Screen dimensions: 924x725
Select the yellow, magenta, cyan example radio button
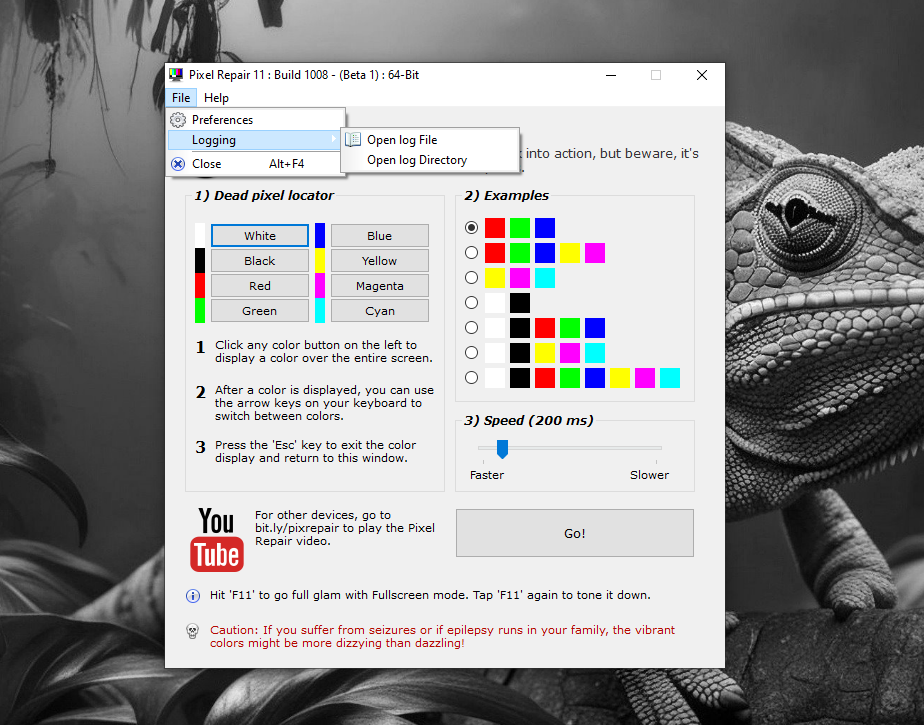coord(472,278)
